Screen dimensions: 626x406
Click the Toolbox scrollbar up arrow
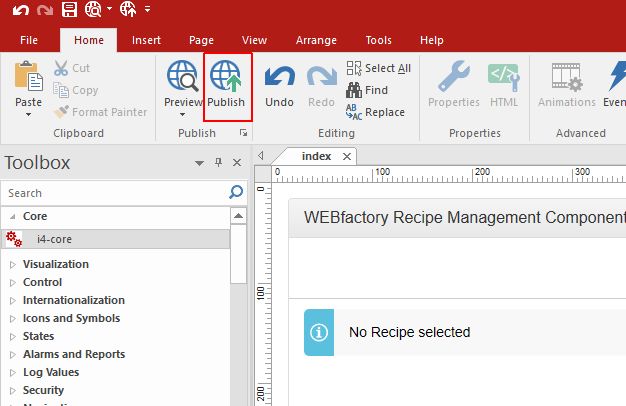click(x=238, y=216)
